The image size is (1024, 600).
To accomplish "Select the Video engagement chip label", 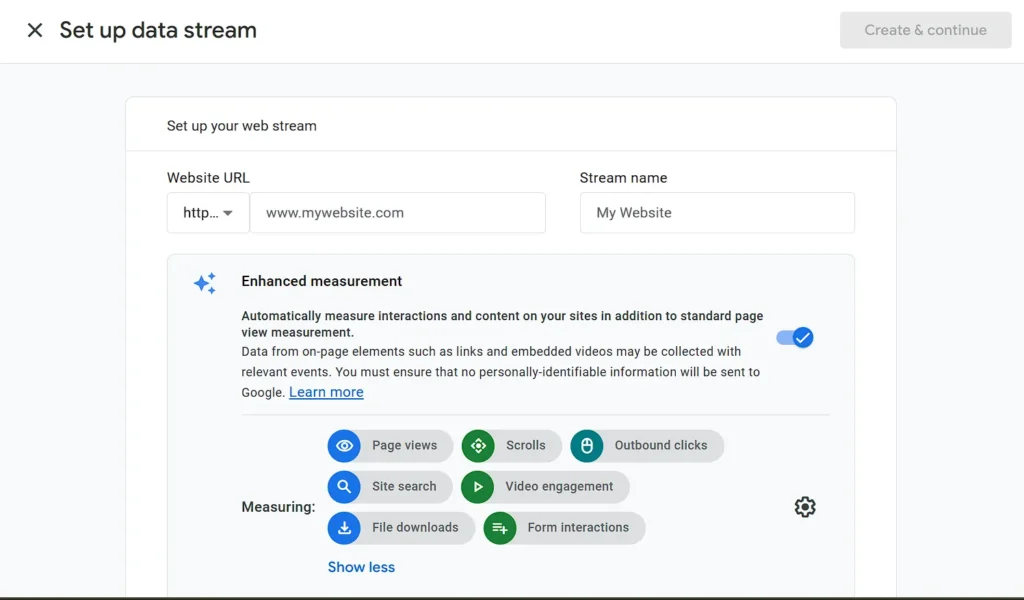I will [x=559, y=486].
